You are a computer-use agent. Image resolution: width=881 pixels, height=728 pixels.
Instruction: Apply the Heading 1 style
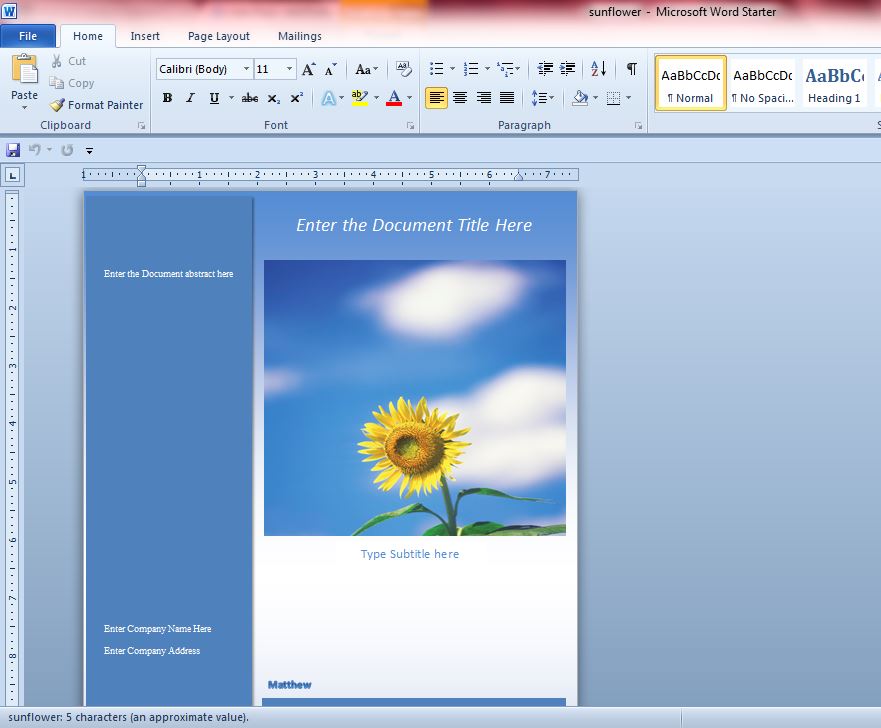tap(836, 85)
